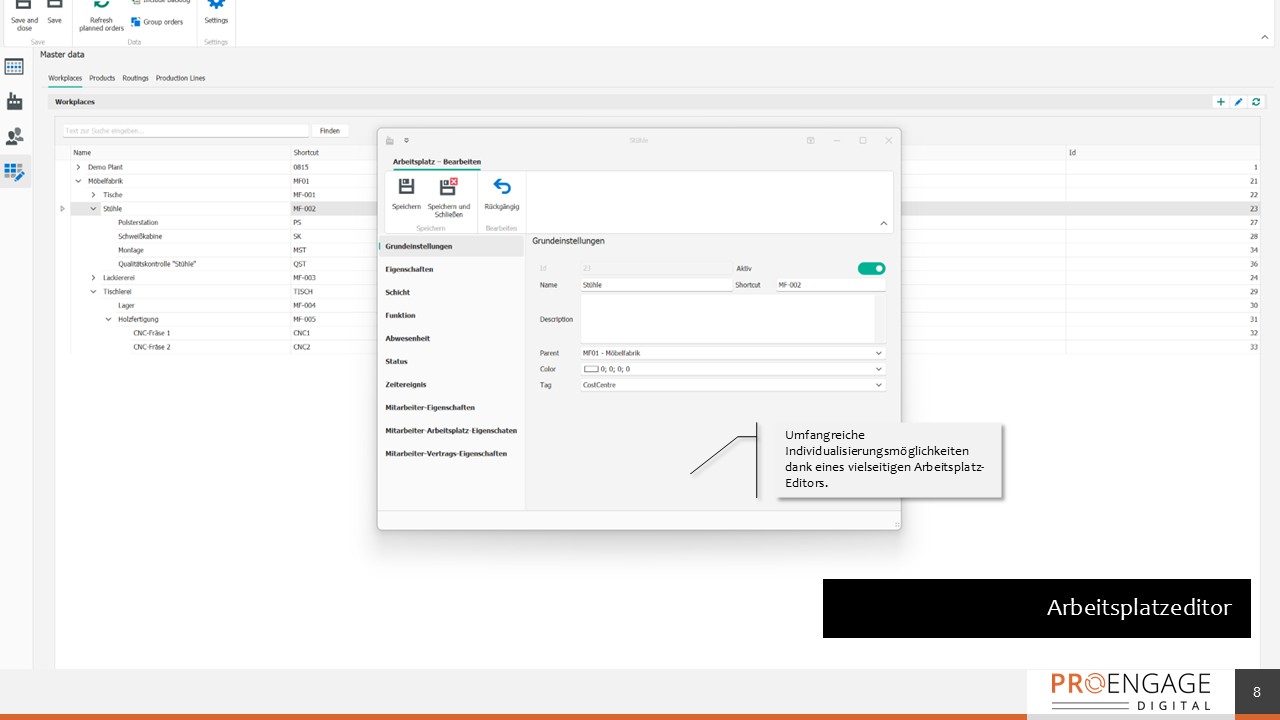Image resolution: width=1280 pixels, height=720 pixels.
Task: Disable the Aktiv toggle for Stühle
Action: [871, 268]
